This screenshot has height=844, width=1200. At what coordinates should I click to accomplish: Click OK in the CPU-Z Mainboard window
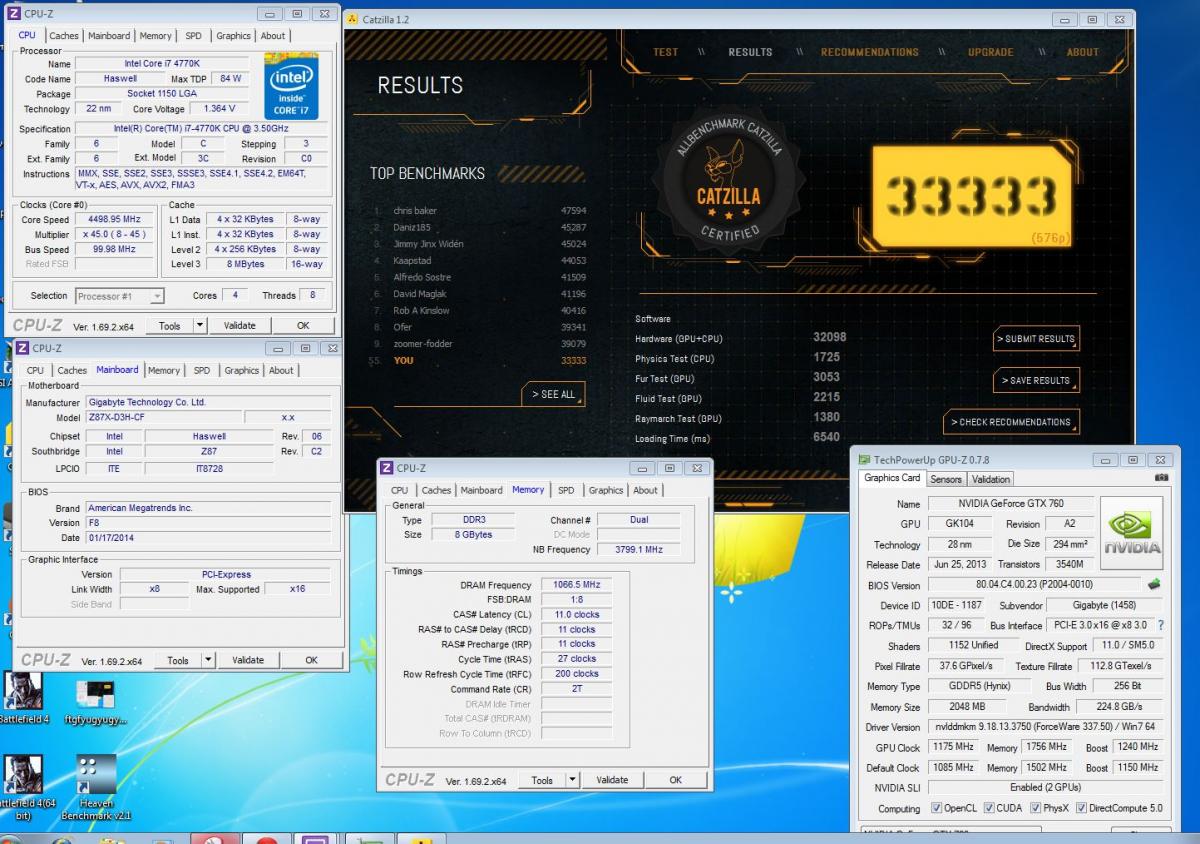coord(311,660)
